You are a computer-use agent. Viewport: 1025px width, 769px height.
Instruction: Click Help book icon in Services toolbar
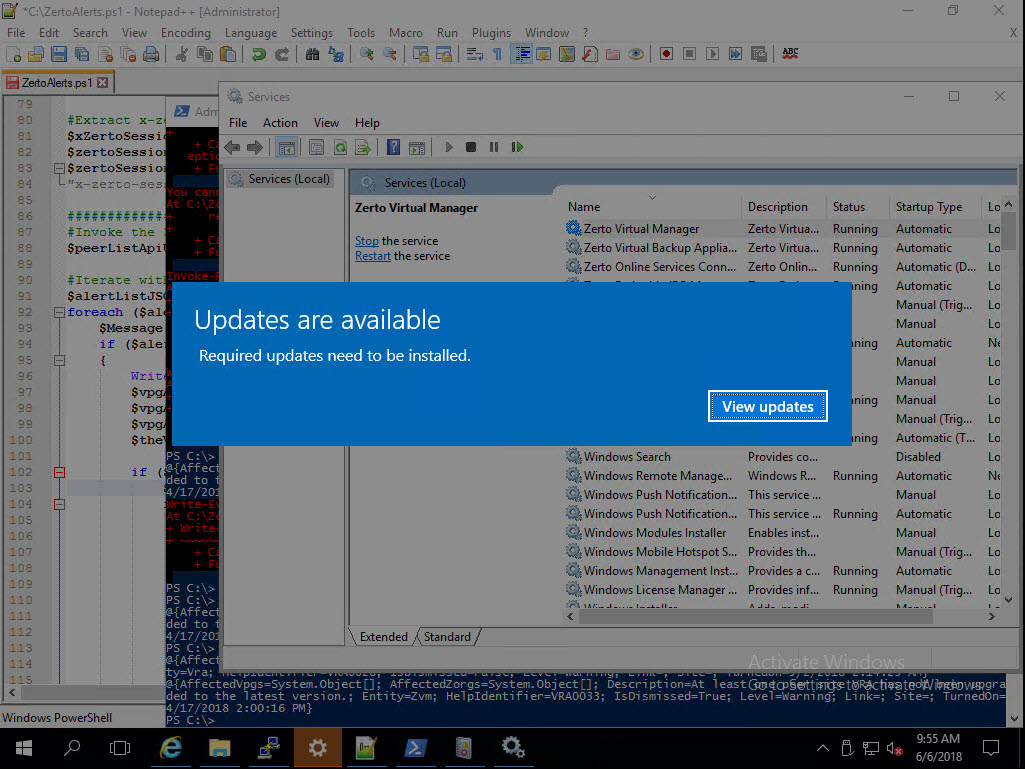(x=394, y=147)
